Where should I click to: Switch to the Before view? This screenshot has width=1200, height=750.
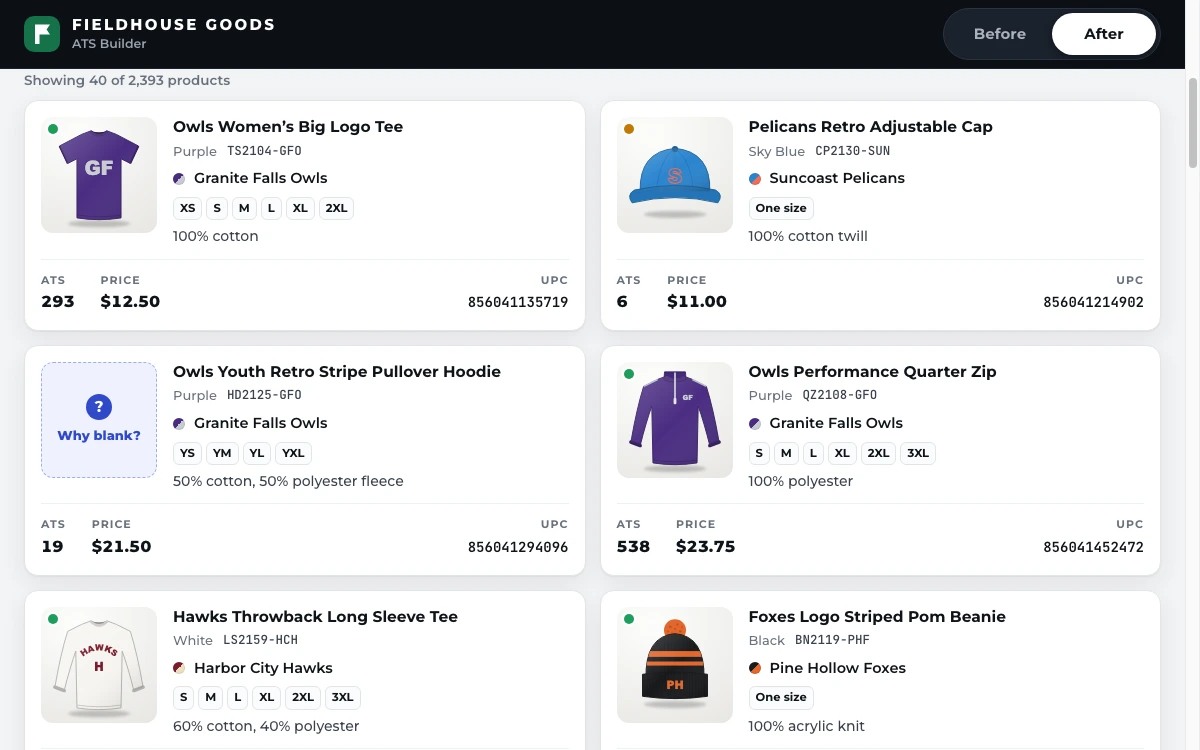pyautogui.click(x=999, y=34)
